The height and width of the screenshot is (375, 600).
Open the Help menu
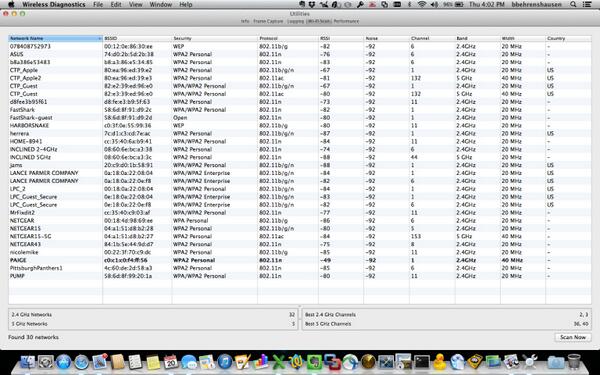[x=186, y=5]
